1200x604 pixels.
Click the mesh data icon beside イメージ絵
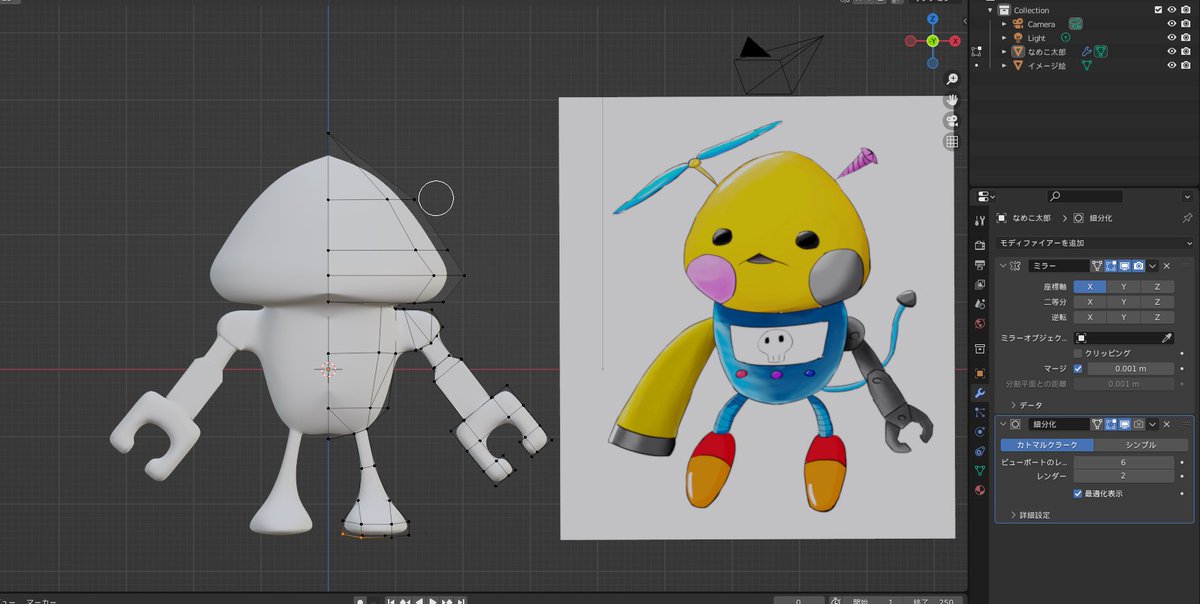[x=1086, y=65]
